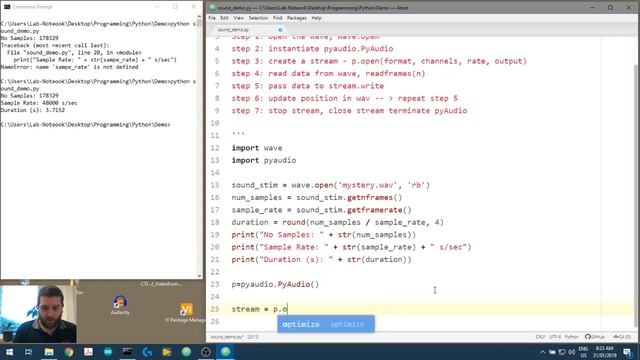Open Task View from the taskbar
Screen dimensions: 640x360
coord(28,352)
